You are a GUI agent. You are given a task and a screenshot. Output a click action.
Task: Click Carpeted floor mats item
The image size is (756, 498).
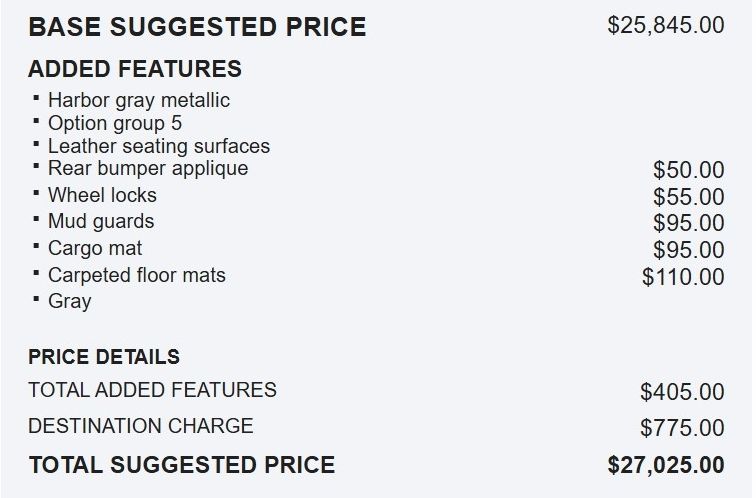(137, 276)
